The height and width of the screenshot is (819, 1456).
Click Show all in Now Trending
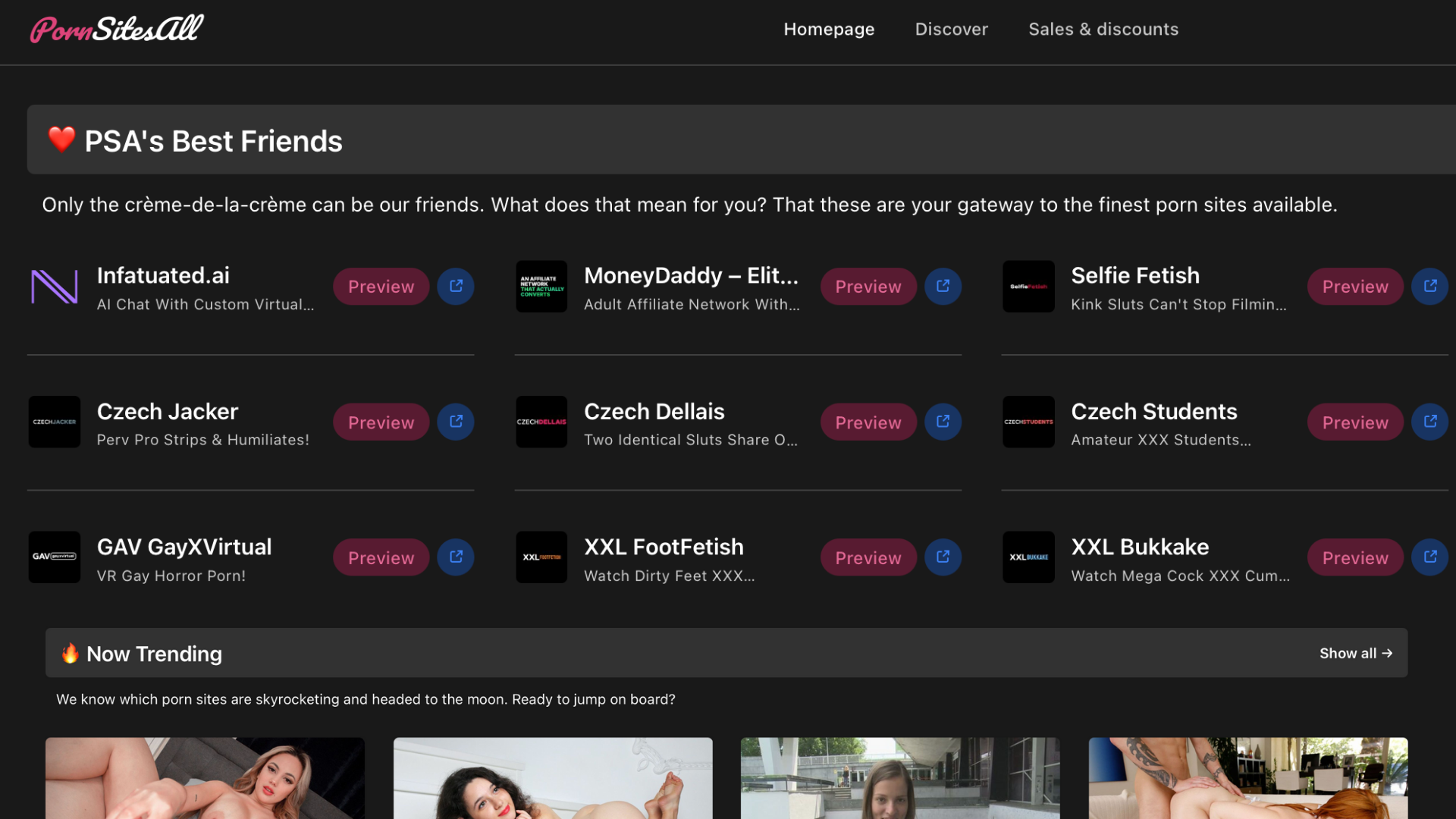[1356, 653]
